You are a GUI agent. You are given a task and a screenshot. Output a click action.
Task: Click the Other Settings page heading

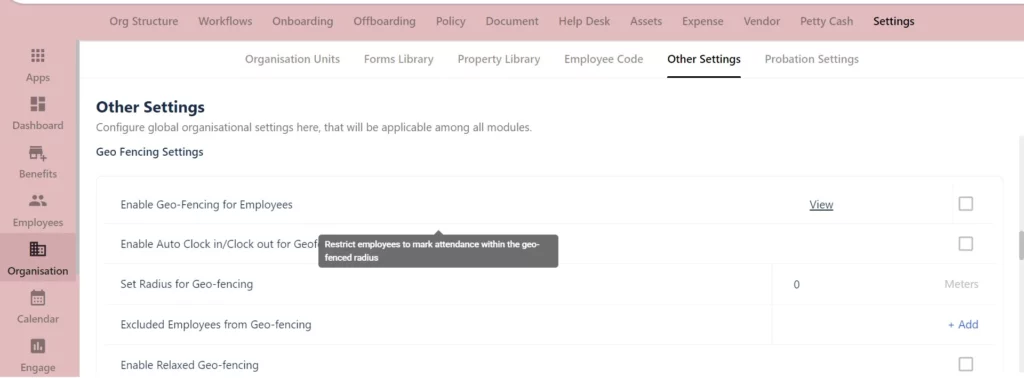coord(150,106)
